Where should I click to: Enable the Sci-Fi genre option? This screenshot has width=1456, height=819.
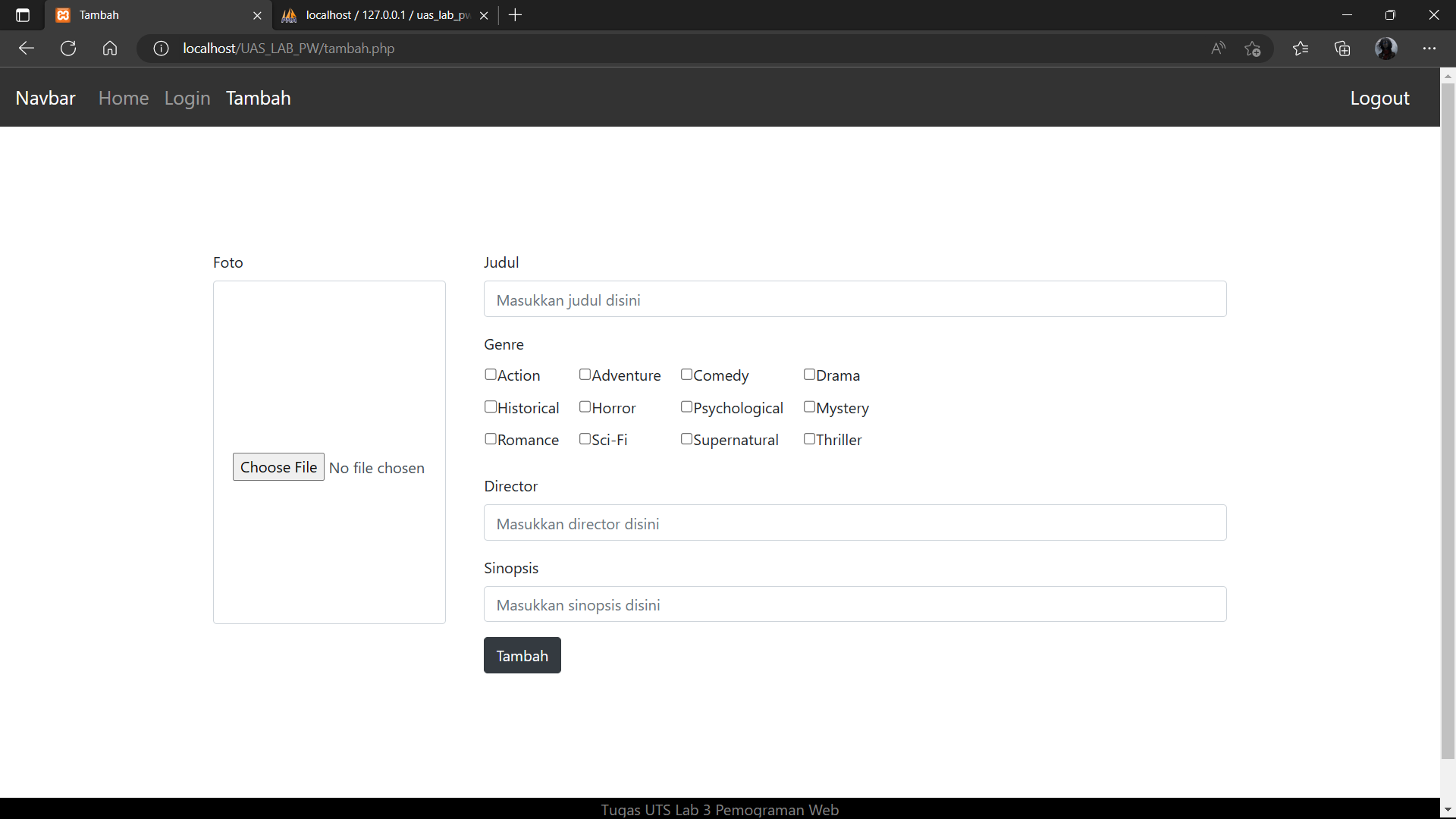[x=585, y=439]
